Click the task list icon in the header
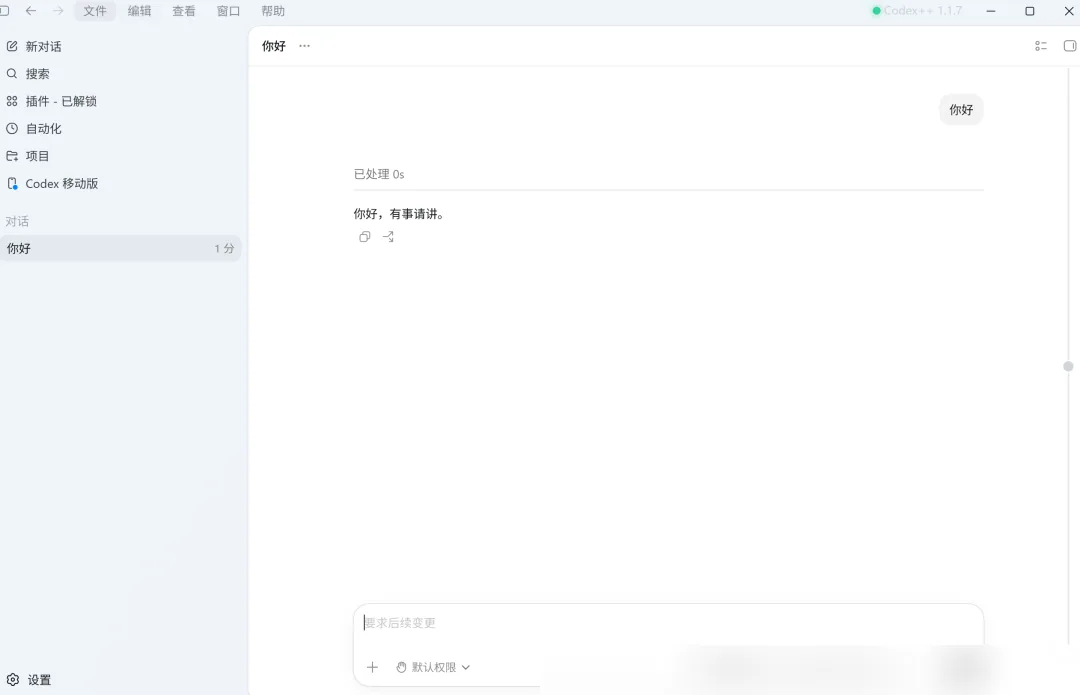Viewport: 1080px width, 695px height. 1041,46
